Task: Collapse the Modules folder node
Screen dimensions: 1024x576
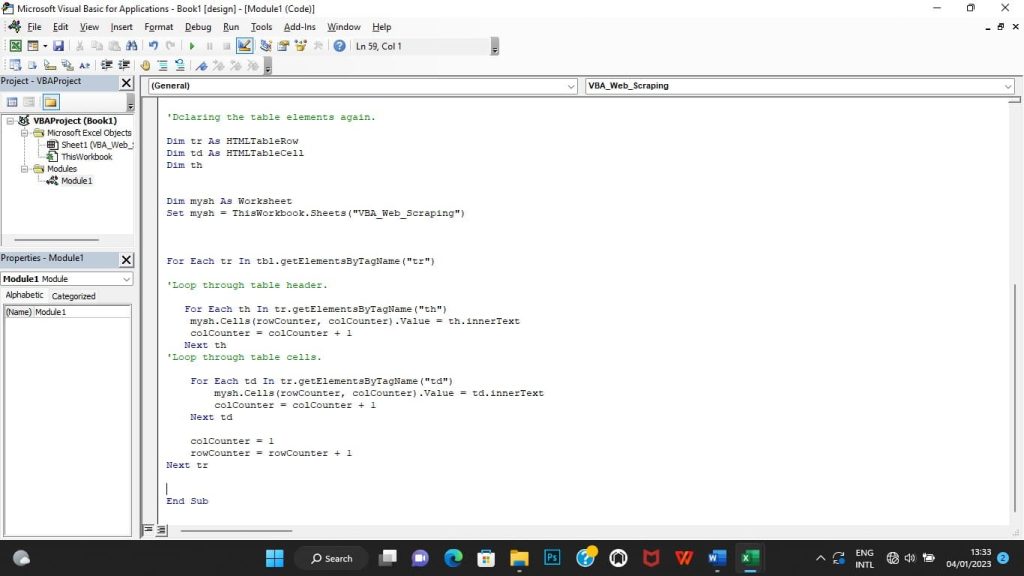Action: pos(24,168)
